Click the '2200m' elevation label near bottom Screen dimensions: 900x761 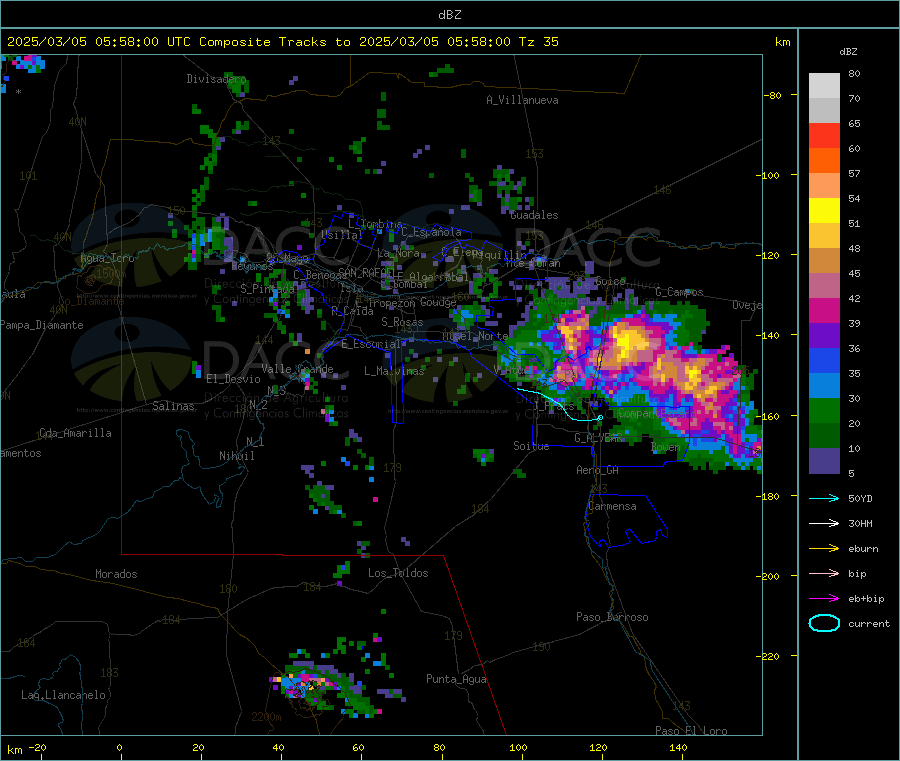pos(266,717)
